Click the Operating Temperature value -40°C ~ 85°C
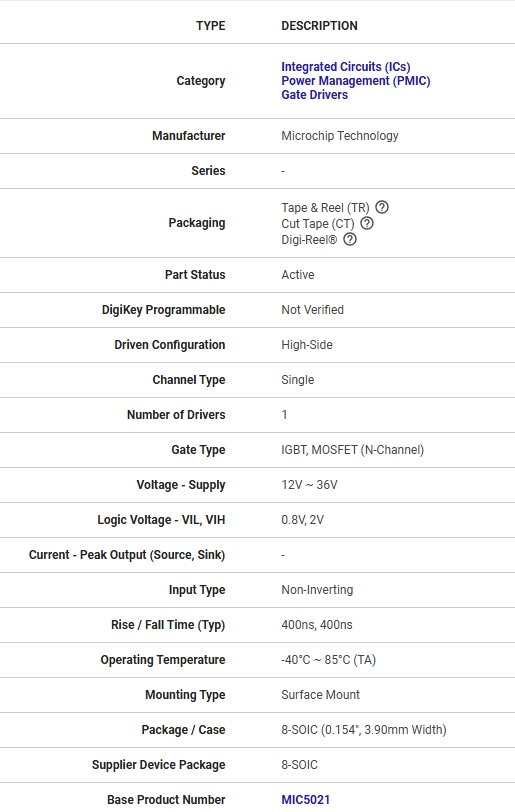 [x=328, y=660]
